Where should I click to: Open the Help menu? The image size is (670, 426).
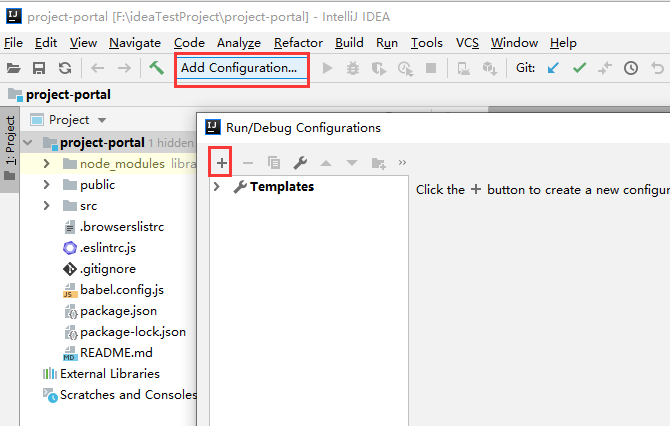pyautogui.click(x=563, y=43)
